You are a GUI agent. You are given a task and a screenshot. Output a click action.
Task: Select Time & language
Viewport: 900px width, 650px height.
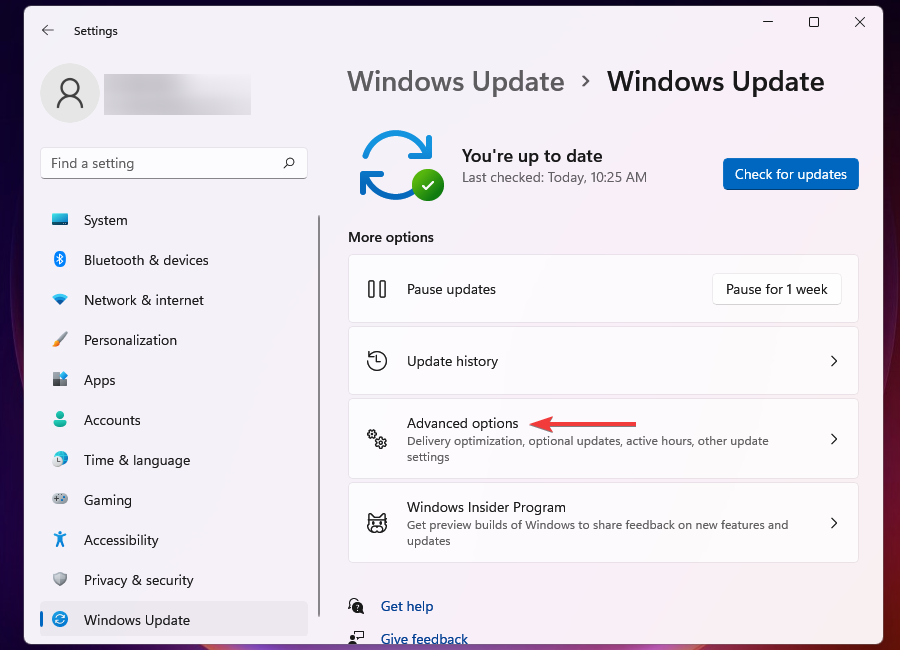click(174, 460)
